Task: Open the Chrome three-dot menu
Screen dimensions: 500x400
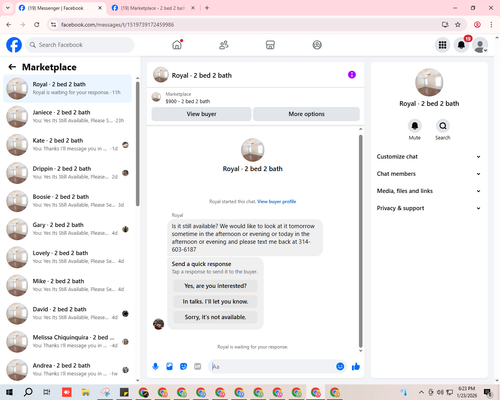Action: [491, 25]
